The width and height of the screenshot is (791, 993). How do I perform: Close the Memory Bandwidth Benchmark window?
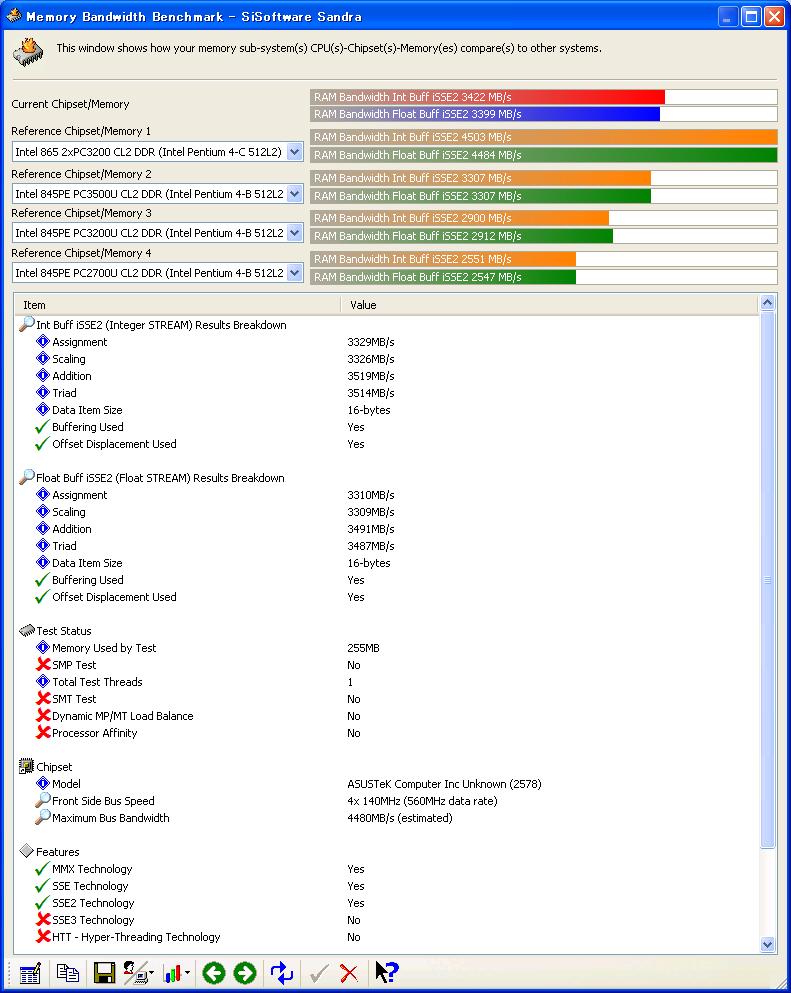[774, 16]
